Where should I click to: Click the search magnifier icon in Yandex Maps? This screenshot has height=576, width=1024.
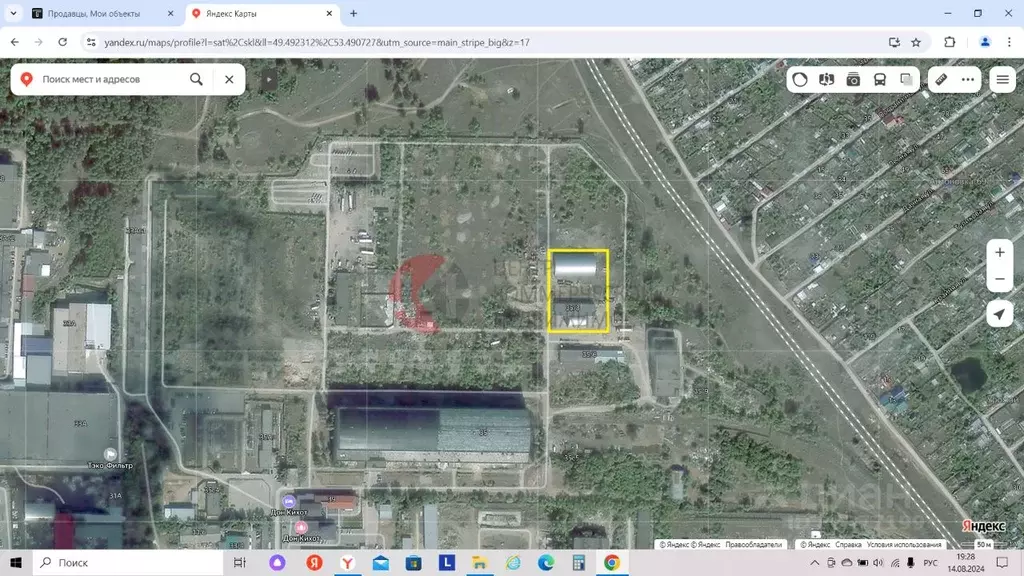pos(196,79)
